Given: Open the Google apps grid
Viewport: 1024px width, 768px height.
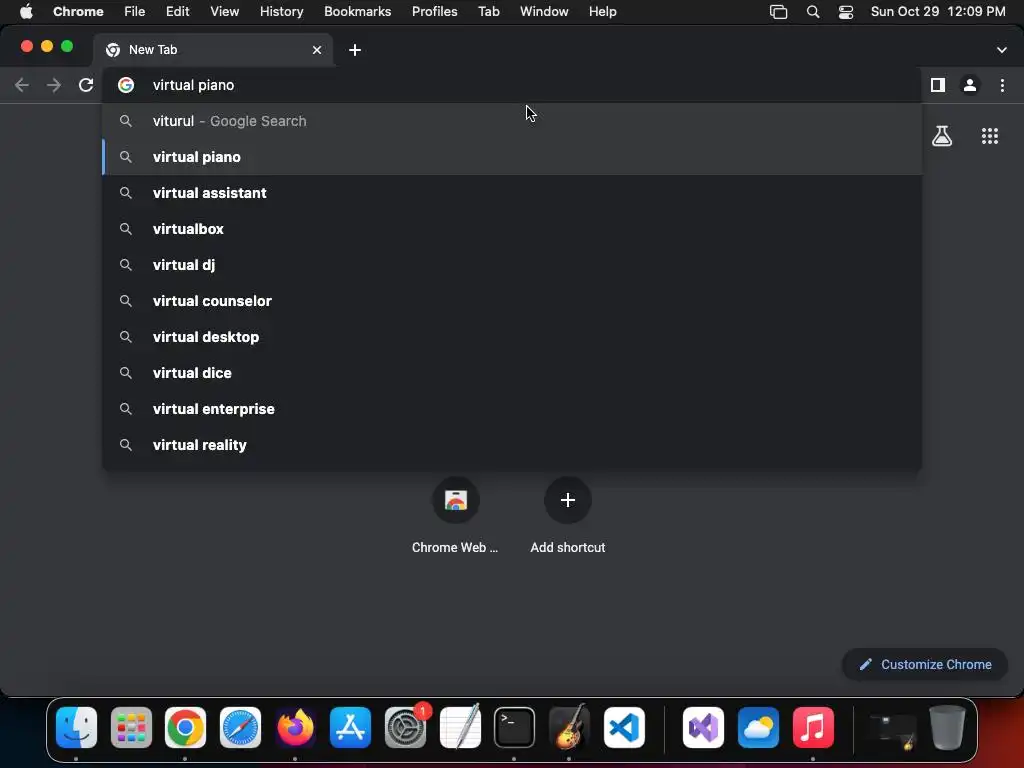Looking at the screenshot, I should (989, 136).
